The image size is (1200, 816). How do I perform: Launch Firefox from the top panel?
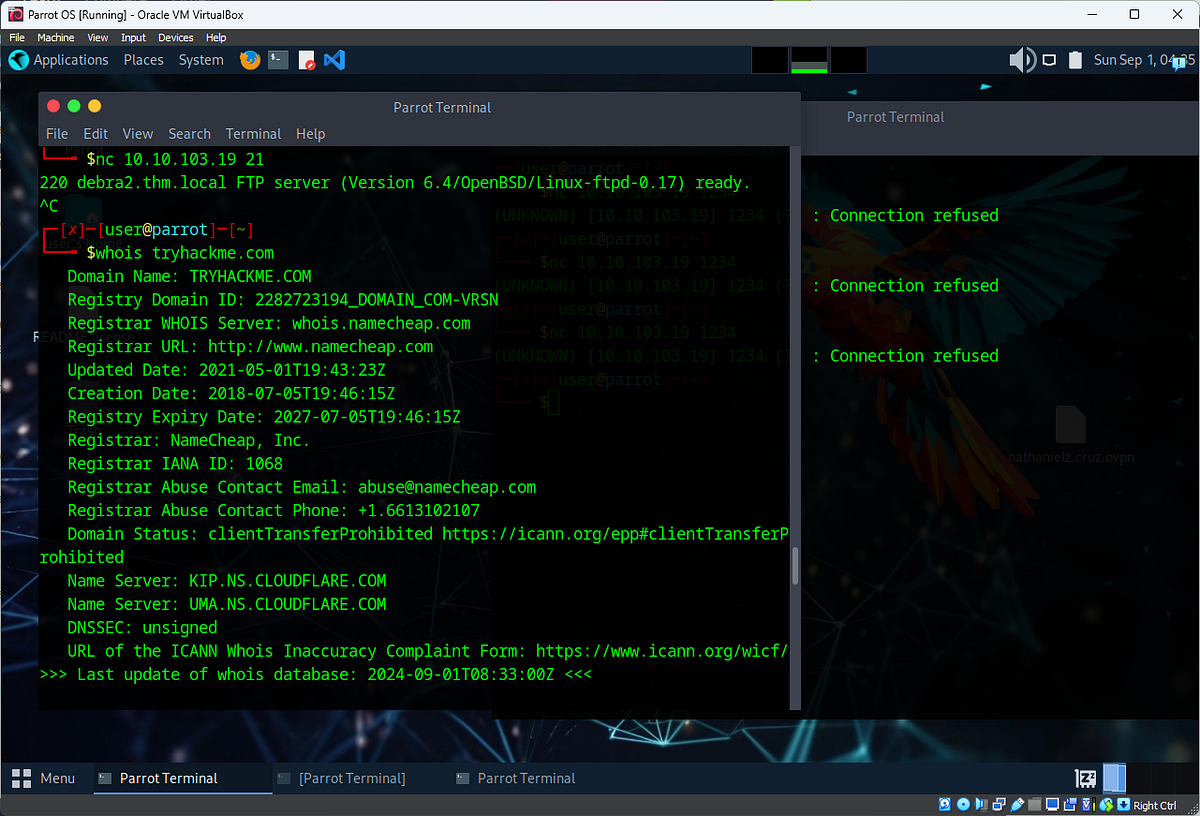point(250,60)
